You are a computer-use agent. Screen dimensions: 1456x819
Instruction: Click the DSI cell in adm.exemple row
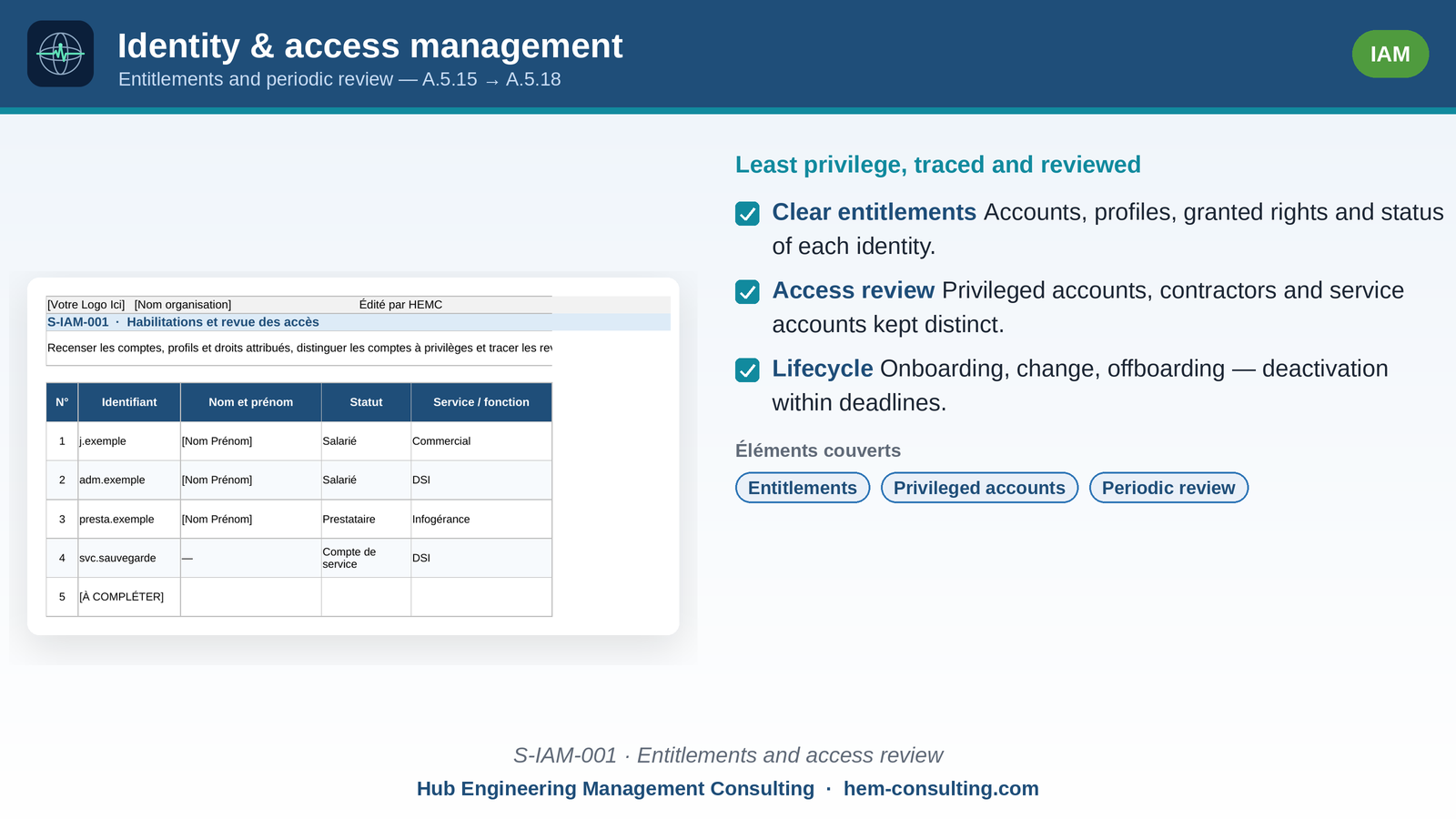(481, 480)
